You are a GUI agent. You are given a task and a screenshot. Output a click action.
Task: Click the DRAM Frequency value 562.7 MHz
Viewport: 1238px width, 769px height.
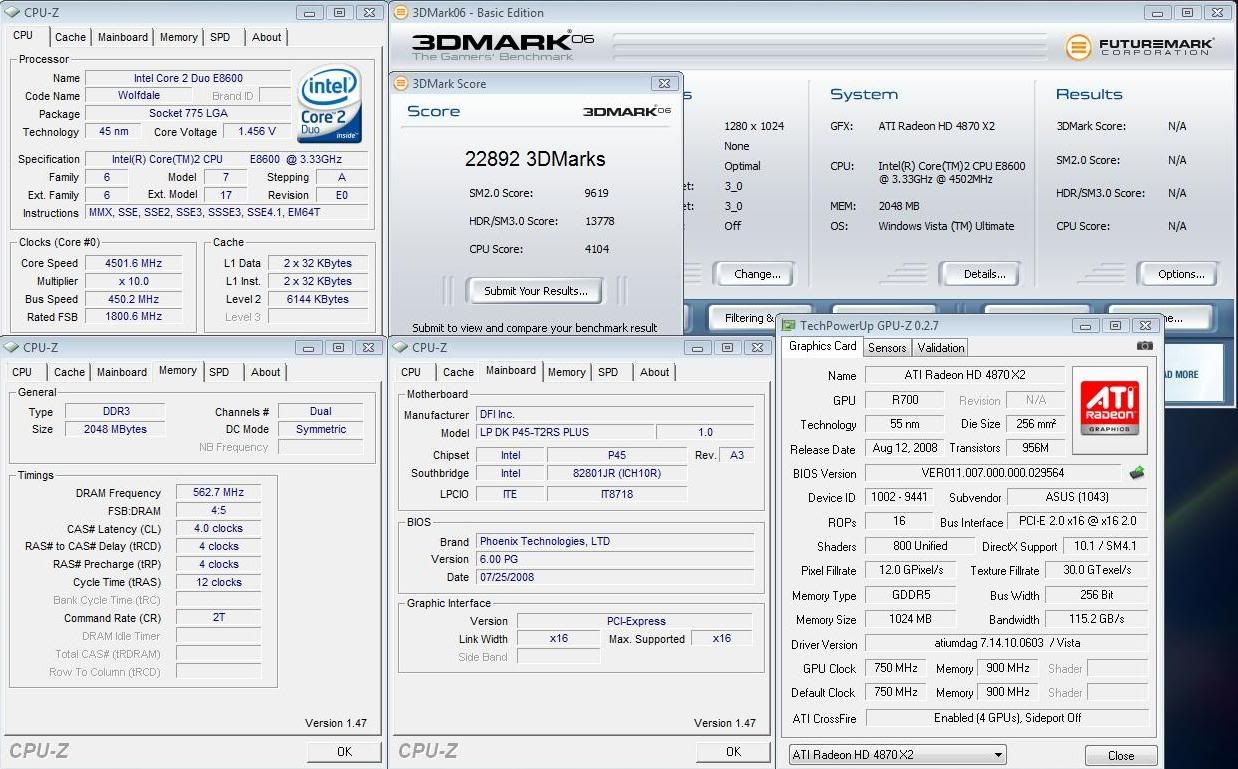[x=218, y=493]
